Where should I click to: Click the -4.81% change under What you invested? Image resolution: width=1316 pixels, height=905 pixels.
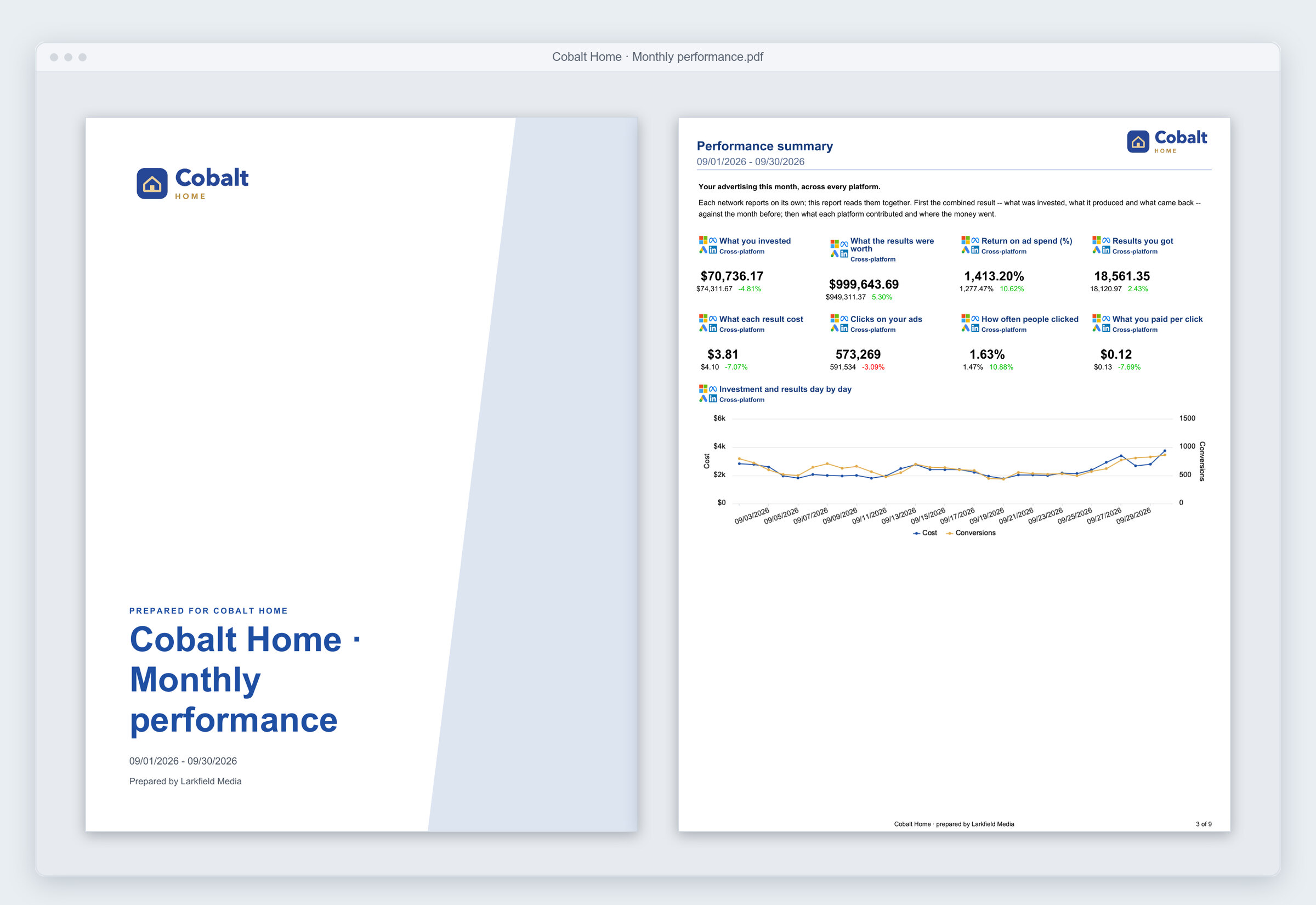coord(749,289)
